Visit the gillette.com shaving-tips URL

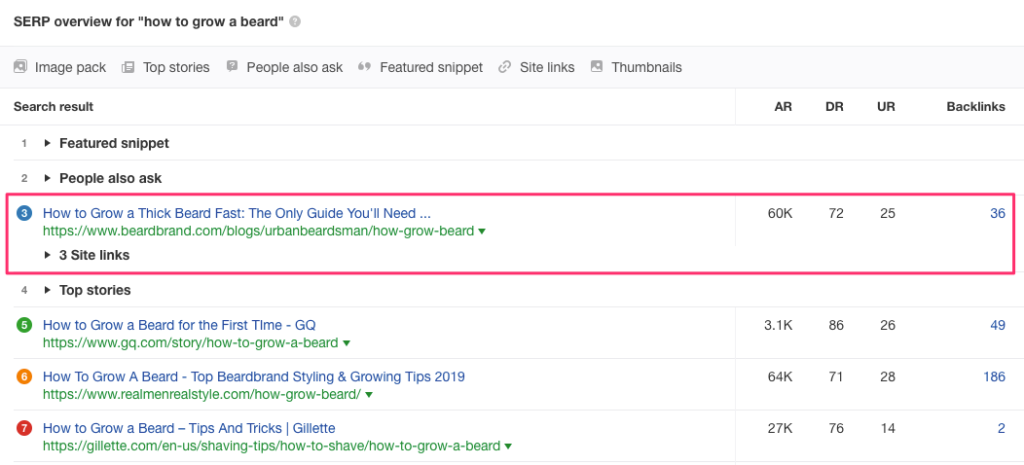point(271,447)
